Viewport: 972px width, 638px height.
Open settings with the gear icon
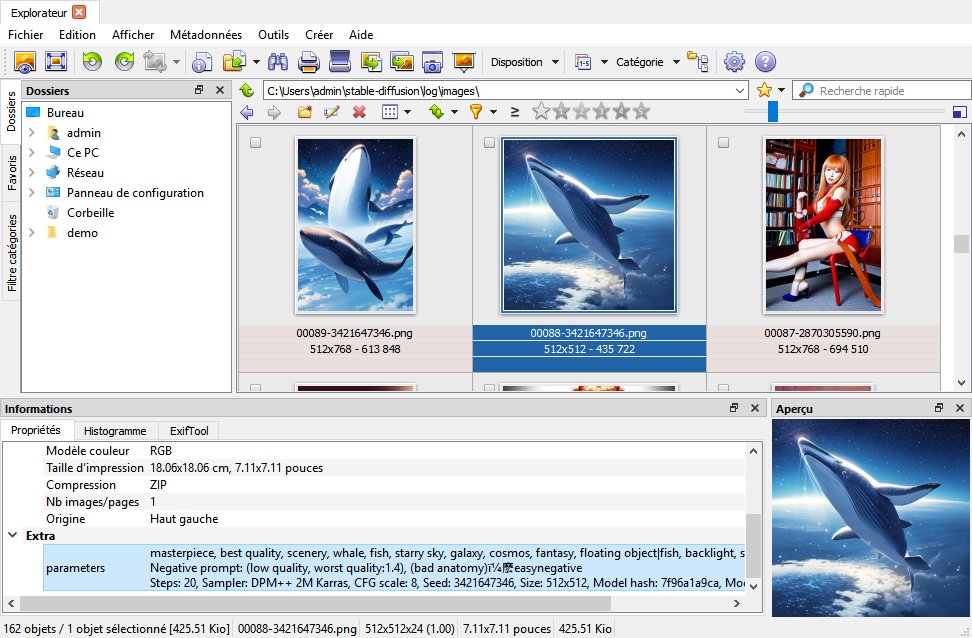pos(734,62)
